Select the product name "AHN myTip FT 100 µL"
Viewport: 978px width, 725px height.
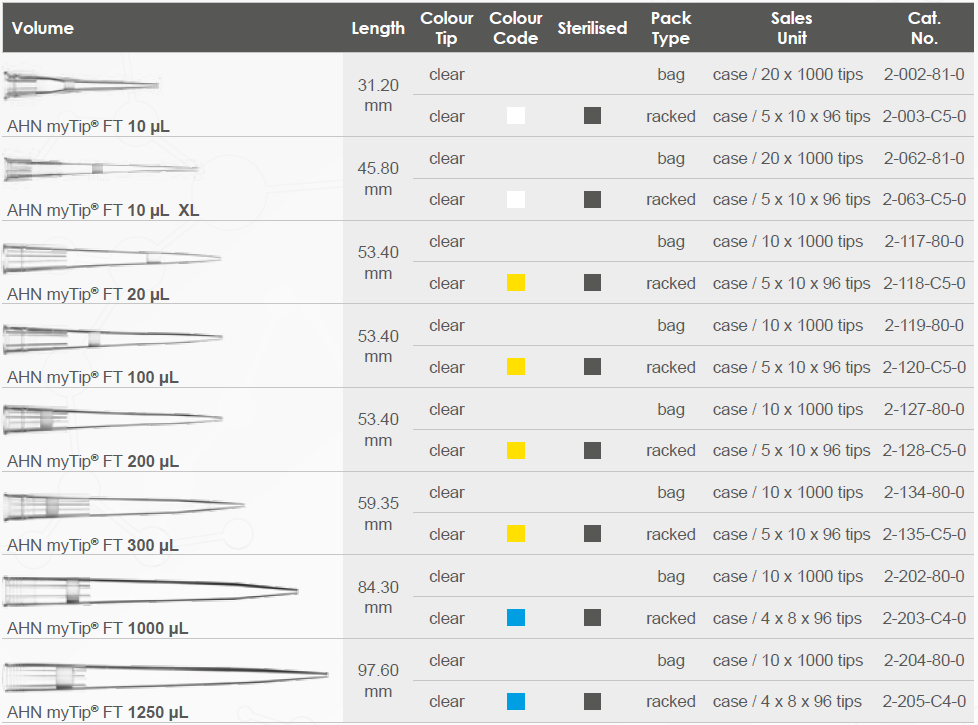[93, 377]
